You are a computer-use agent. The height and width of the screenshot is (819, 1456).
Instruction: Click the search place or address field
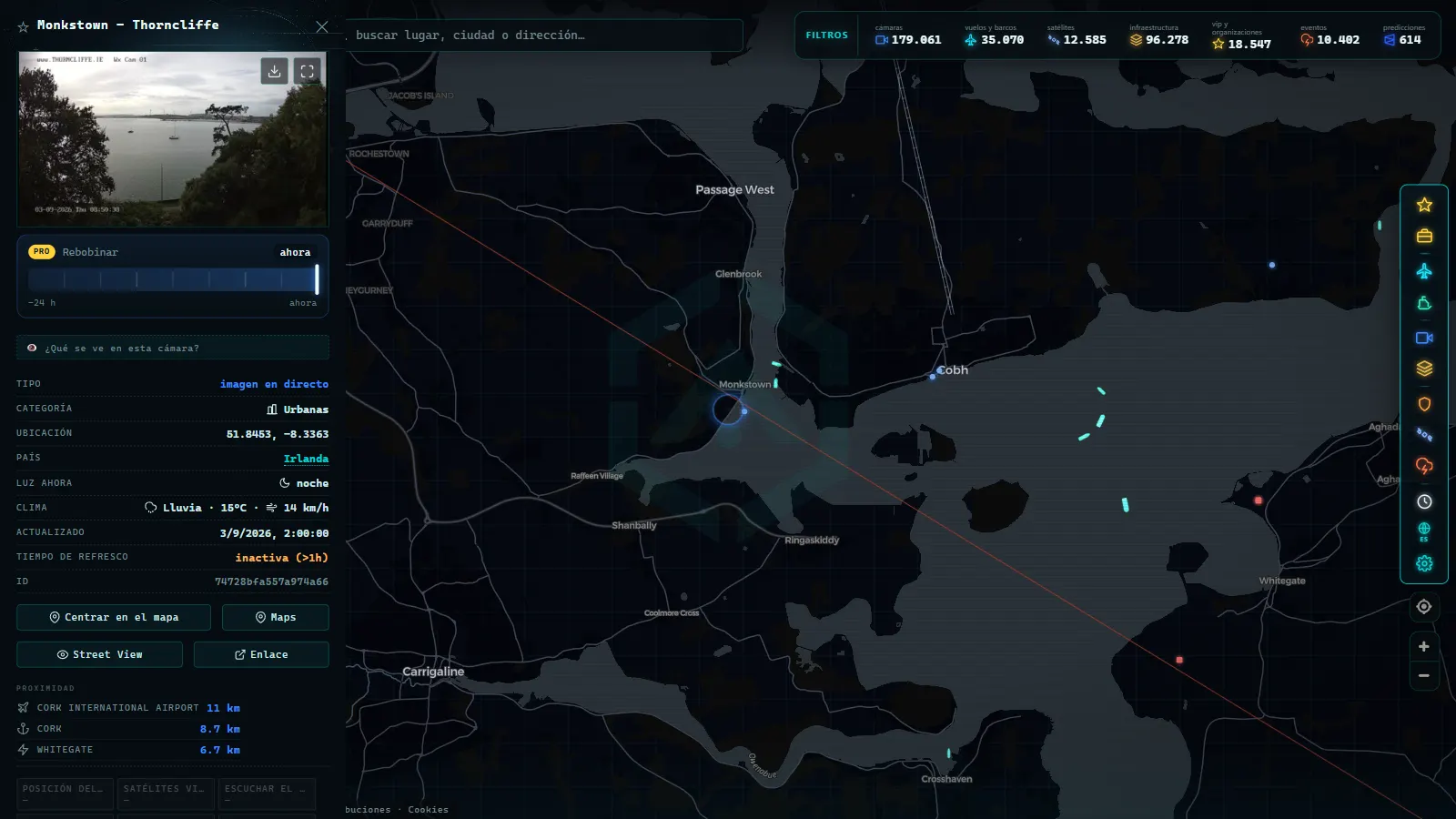coord(543,35)
